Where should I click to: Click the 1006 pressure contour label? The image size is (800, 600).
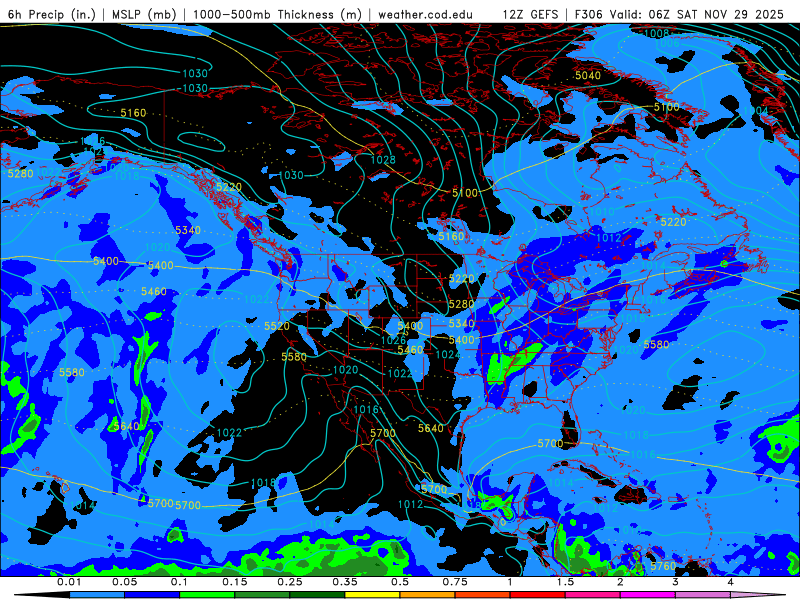point(667,43)
